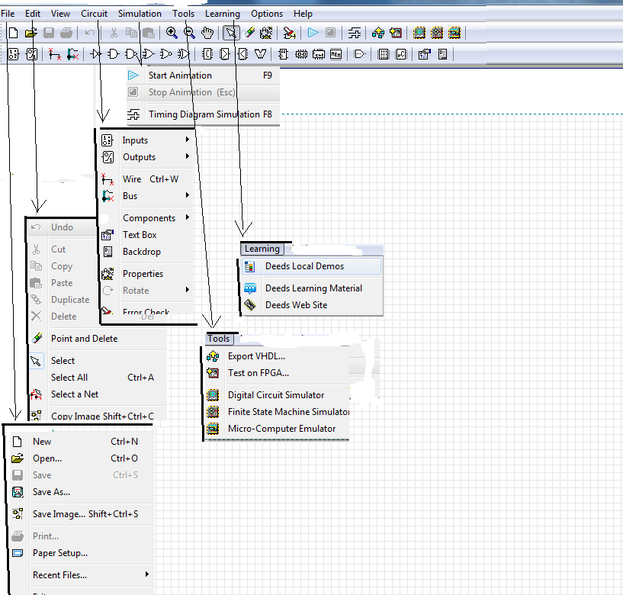Click the blue Start Animation play toolbar icon

313,33
